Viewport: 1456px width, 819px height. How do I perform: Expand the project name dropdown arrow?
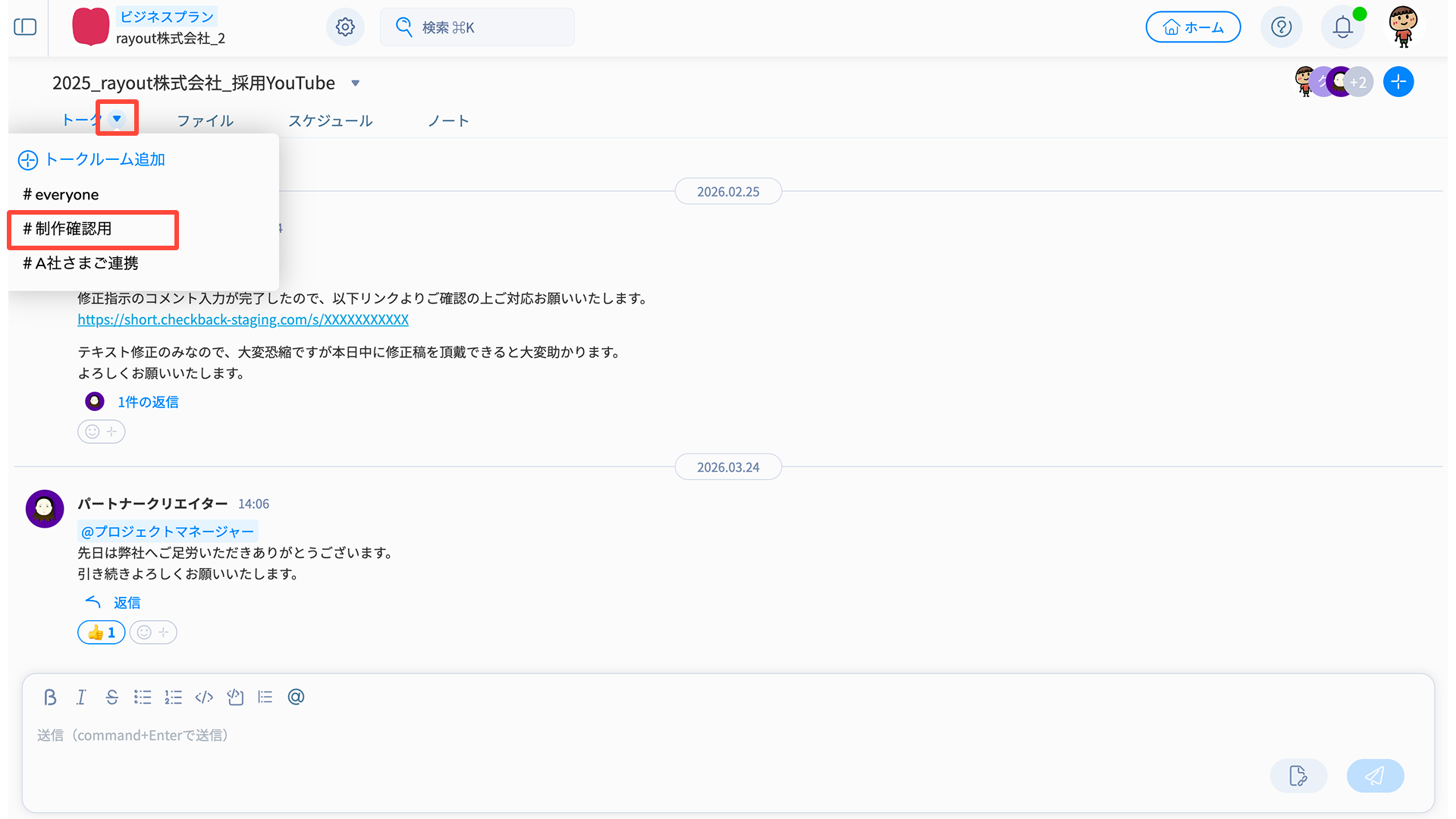click(x=355, y=83)
